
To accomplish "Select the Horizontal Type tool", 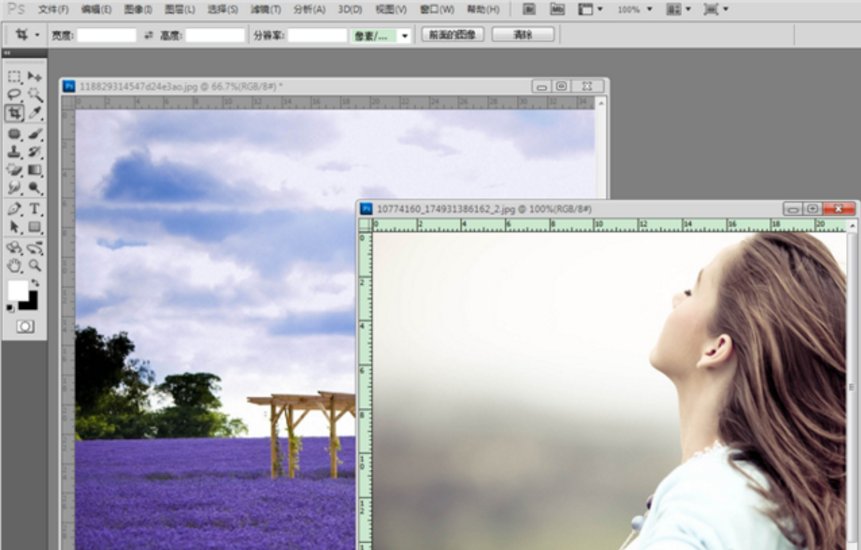I will 35,208.
